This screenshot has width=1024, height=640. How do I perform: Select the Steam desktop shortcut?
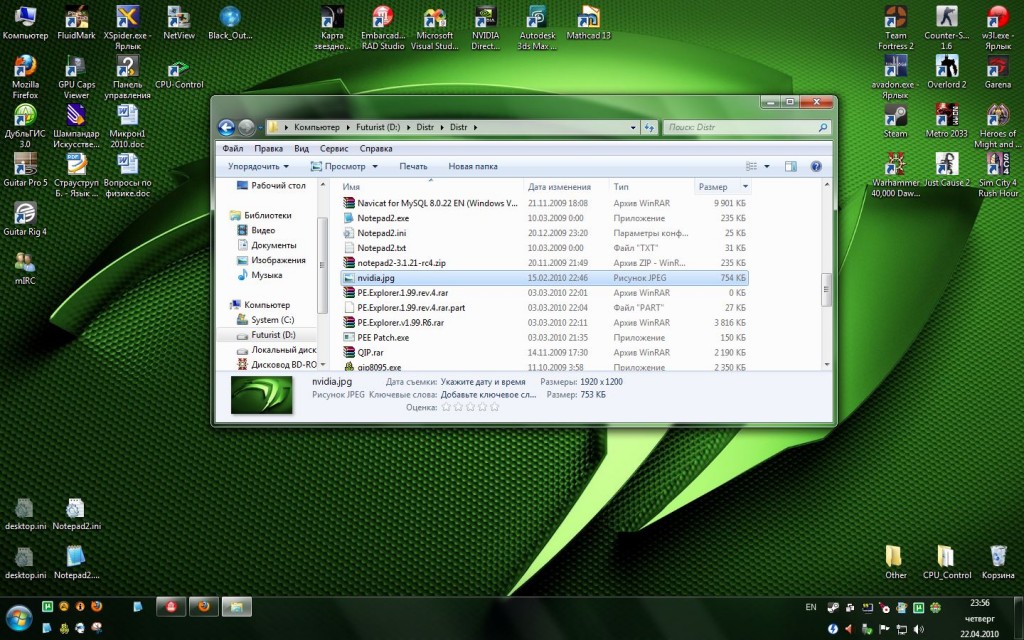point(895,121)
